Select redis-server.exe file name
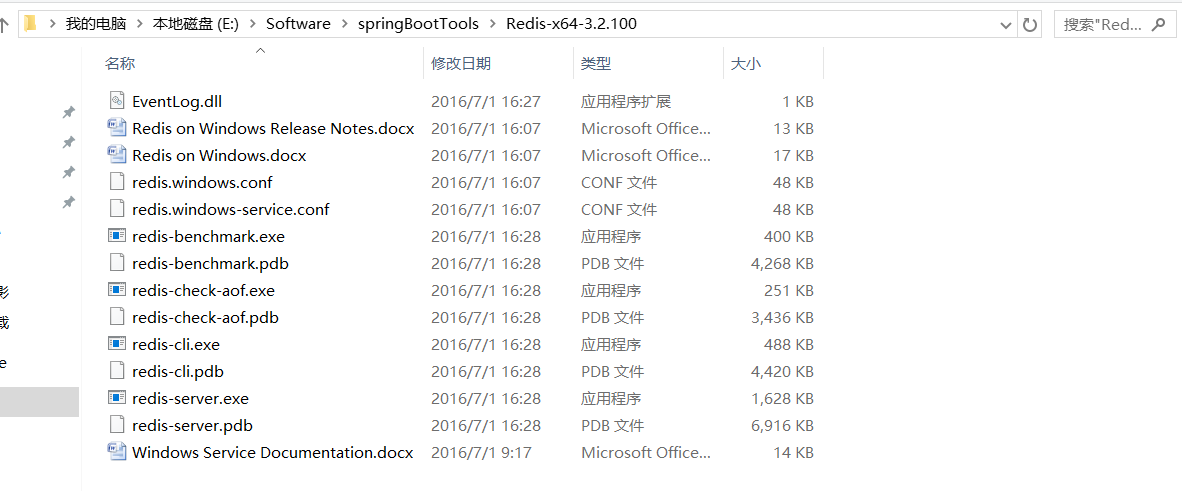Viewport: 1182px width, 491px height. (x=190, y=398)
